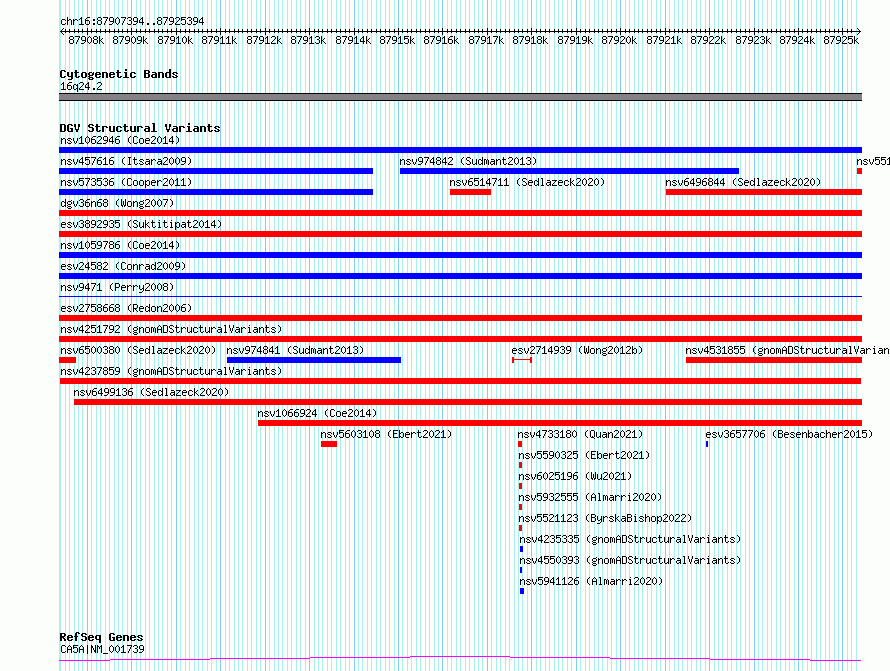Open nsv4251792 (gnomADStructuralVariants) label
The height and width of the screenshot is (671, 890).
(171, 329)
